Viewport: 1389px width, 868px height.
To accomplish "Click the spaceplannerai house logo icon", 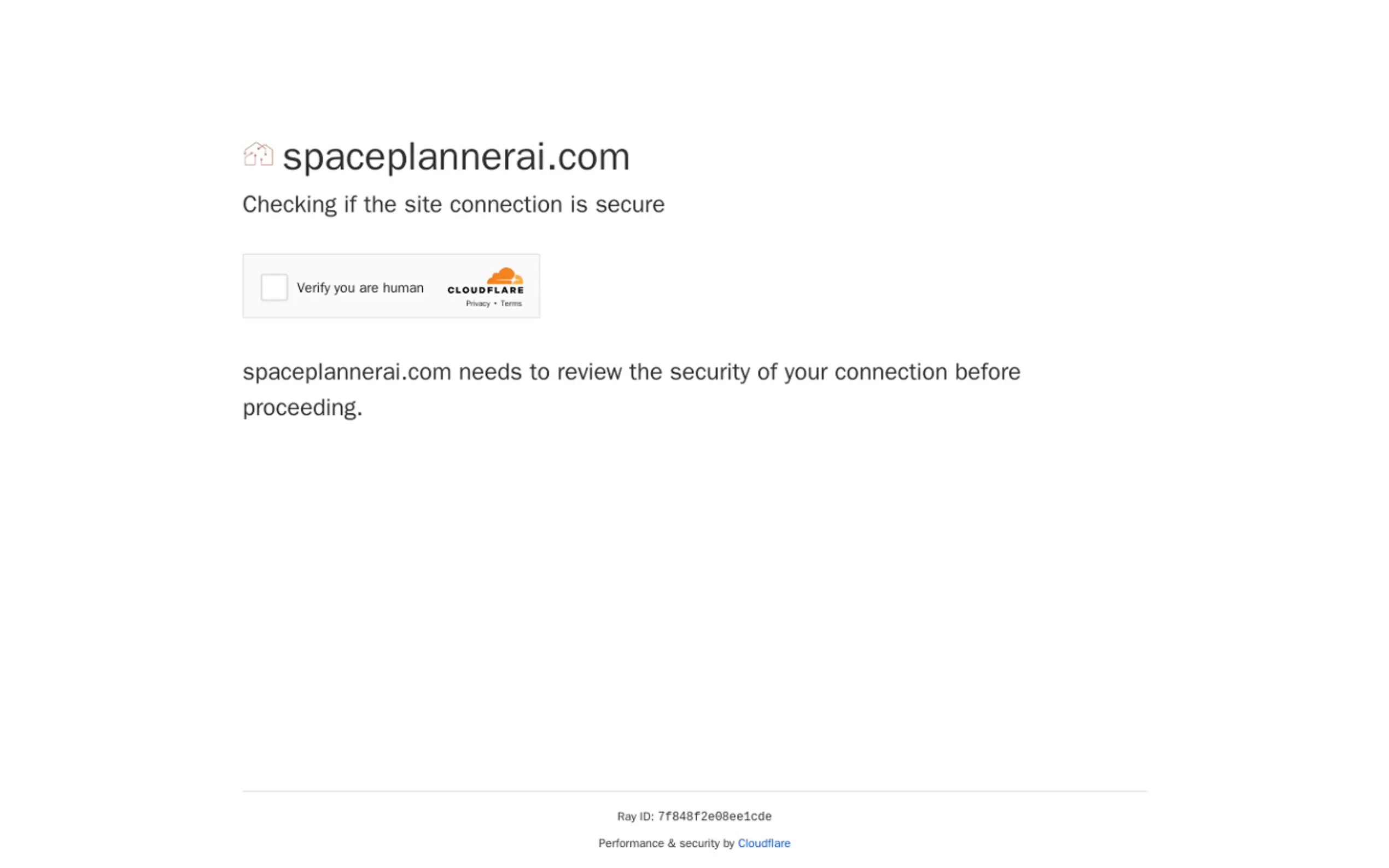I will pos(259,155).
